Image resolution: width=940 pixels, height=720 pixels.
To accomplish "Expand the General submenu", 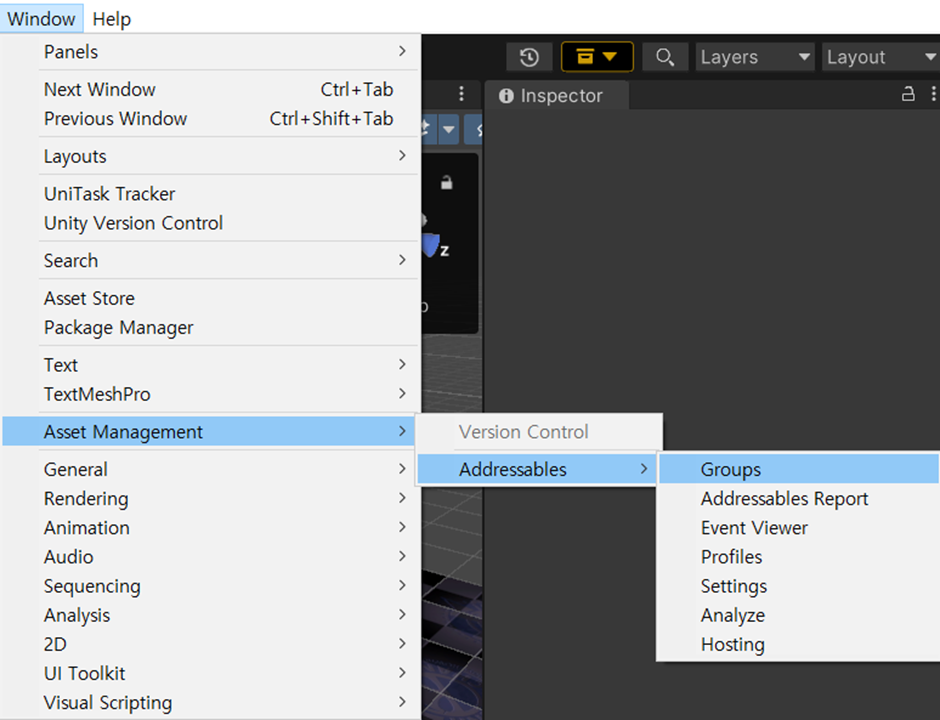I will (210, 469).
